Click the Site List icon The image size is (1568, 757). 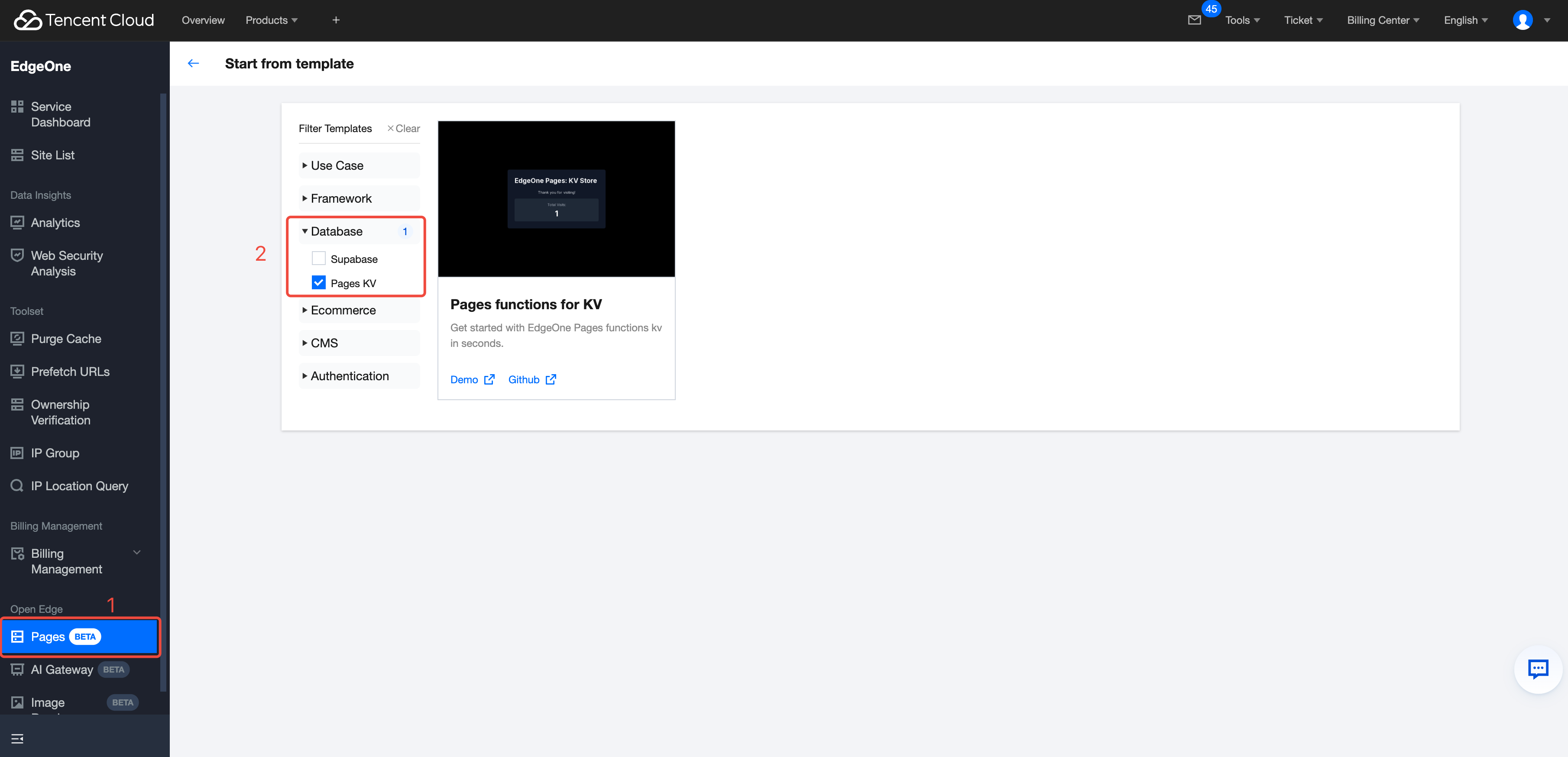click(17, 155)
